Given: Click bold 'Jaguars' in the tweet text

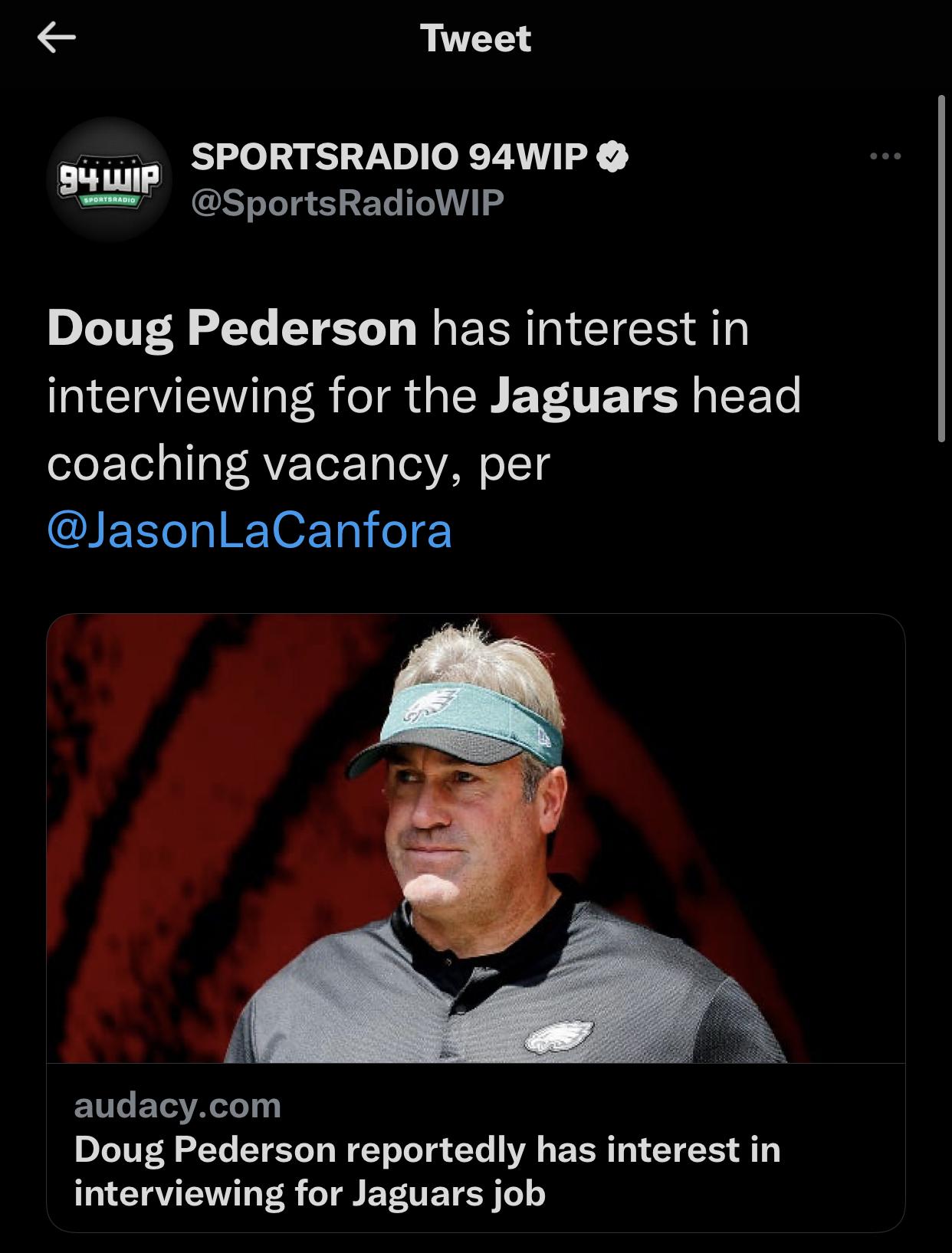Looking at the screenshot, I should tap(584, 396).
